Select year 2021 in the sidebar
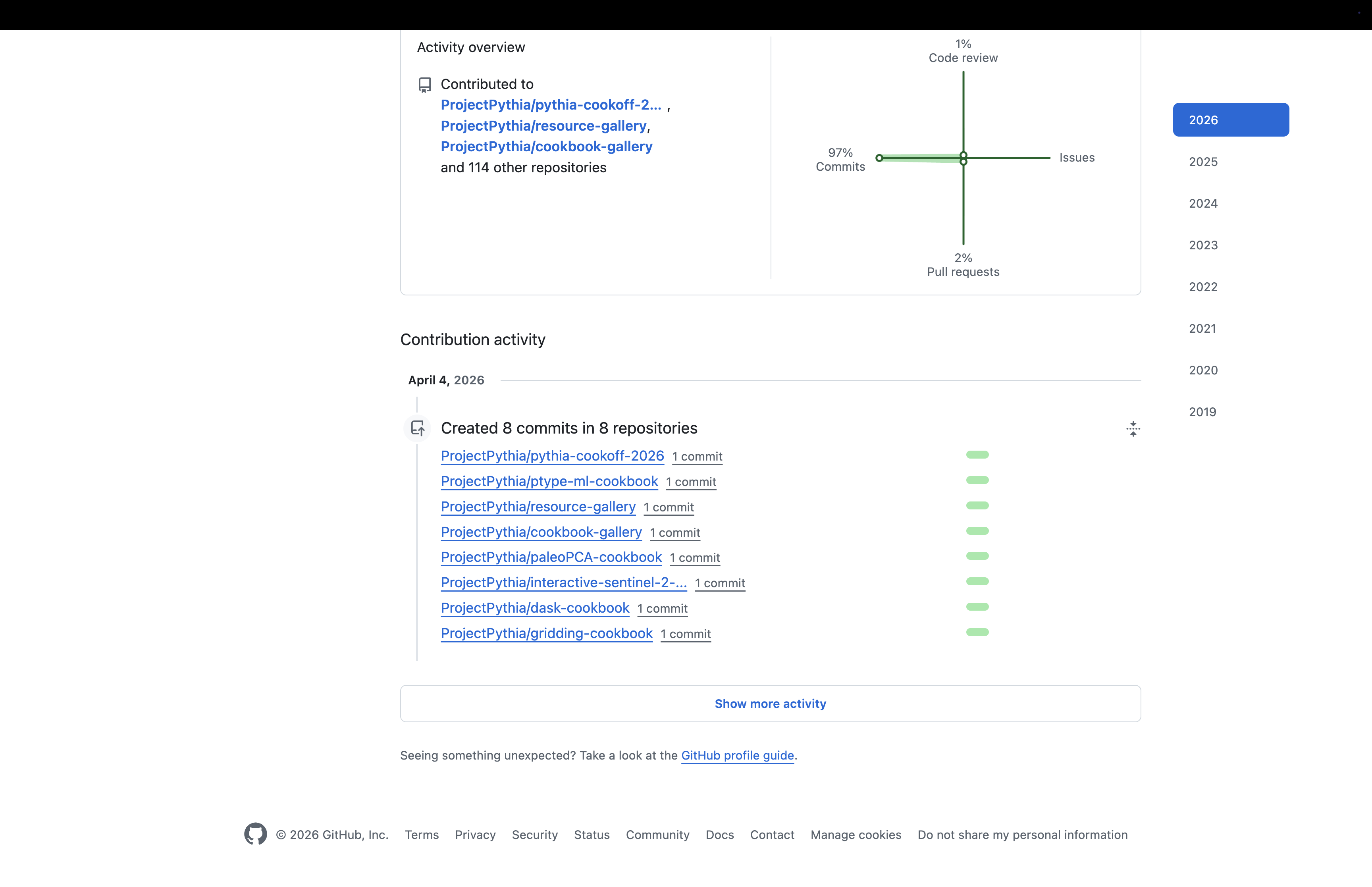1372x887 pixels. pyautogui.click(x=1230, y=328)
